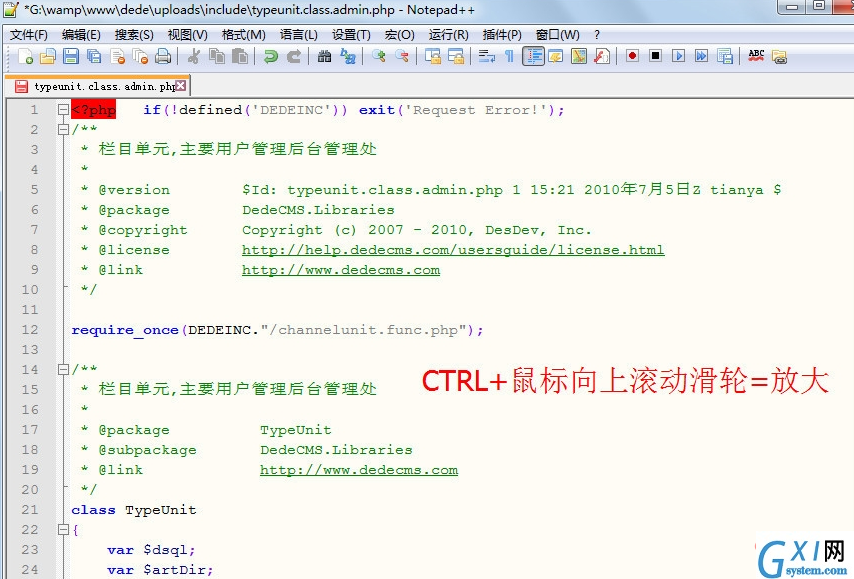Click the Save All icon
854x579 pixels.
click(94, 56)
